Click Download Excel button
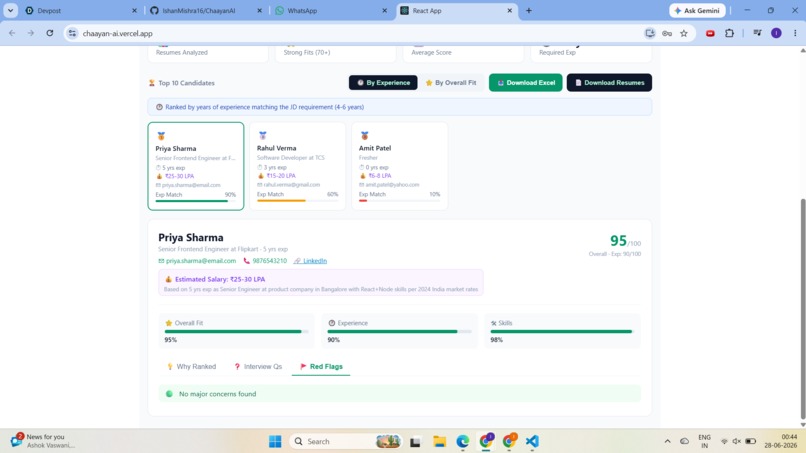 pos(525,82)
